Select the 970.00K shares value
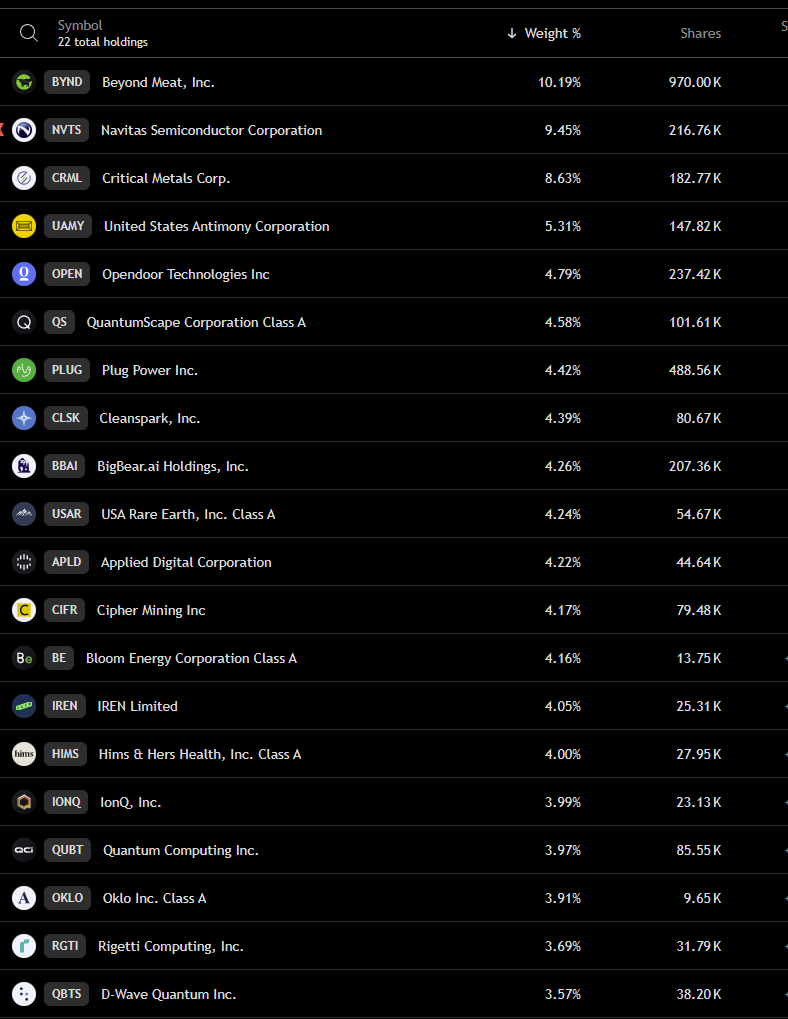This screenshot has height=1019, width=788. click(694, 83)
